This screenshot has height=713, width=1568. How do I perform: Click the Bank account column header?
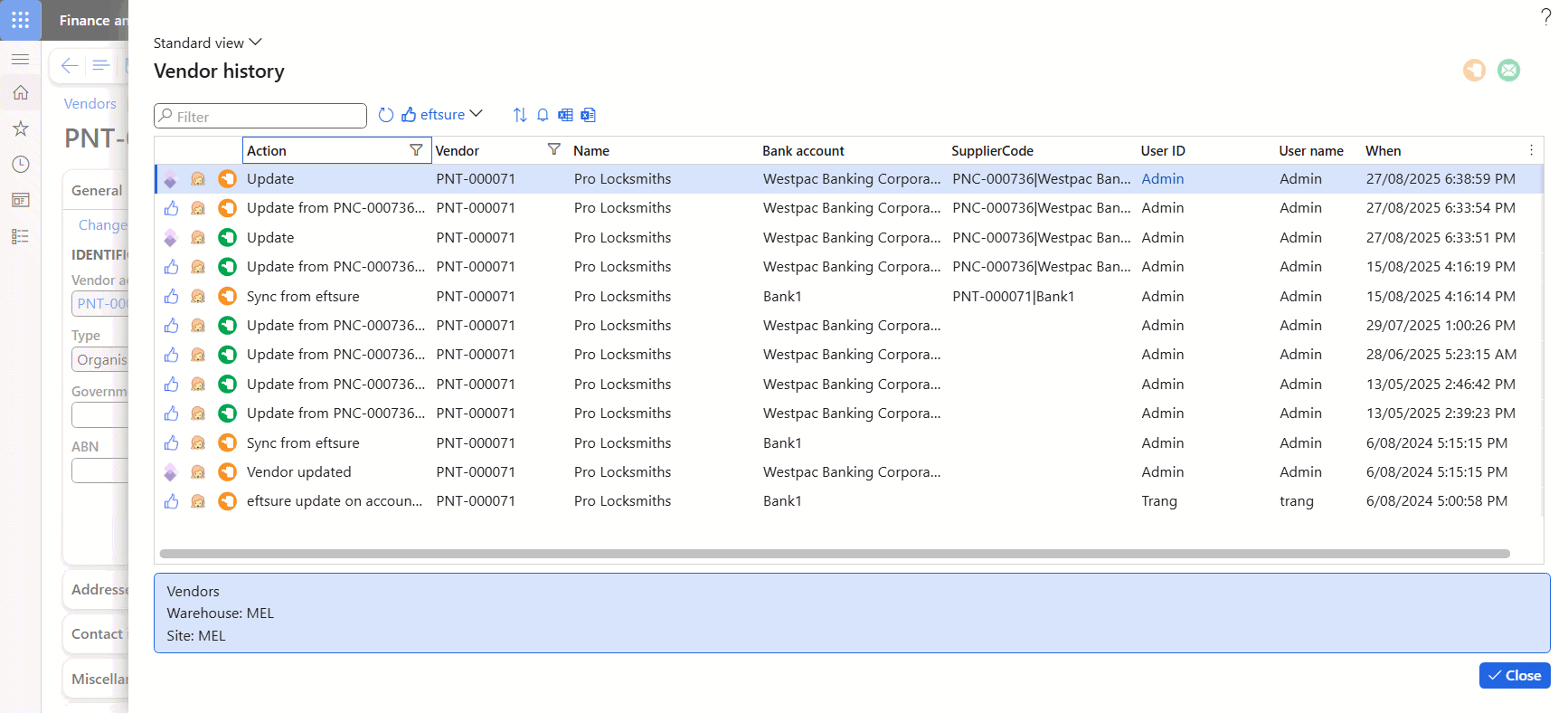point(803,151)
